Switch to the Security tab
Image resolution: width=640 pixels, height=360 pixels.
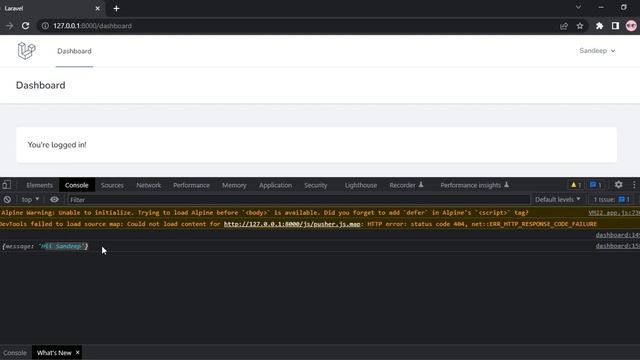tap(316, 185)
